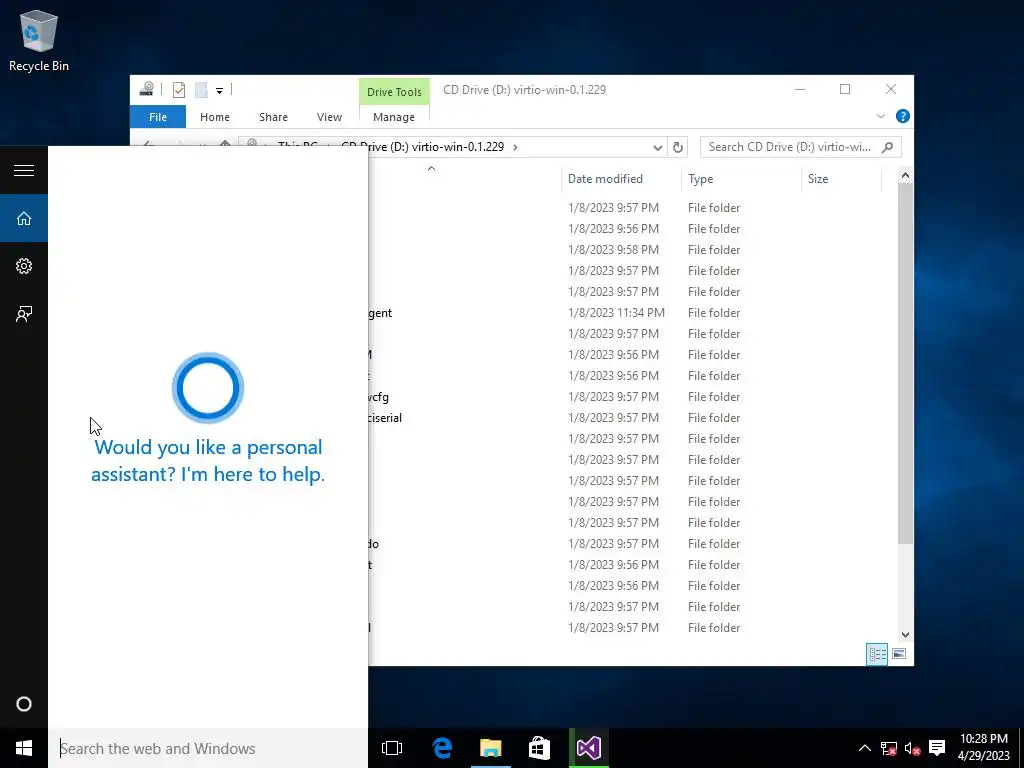
Task: Refresh the CD Drive folder view
Action: tap(678, 148)
